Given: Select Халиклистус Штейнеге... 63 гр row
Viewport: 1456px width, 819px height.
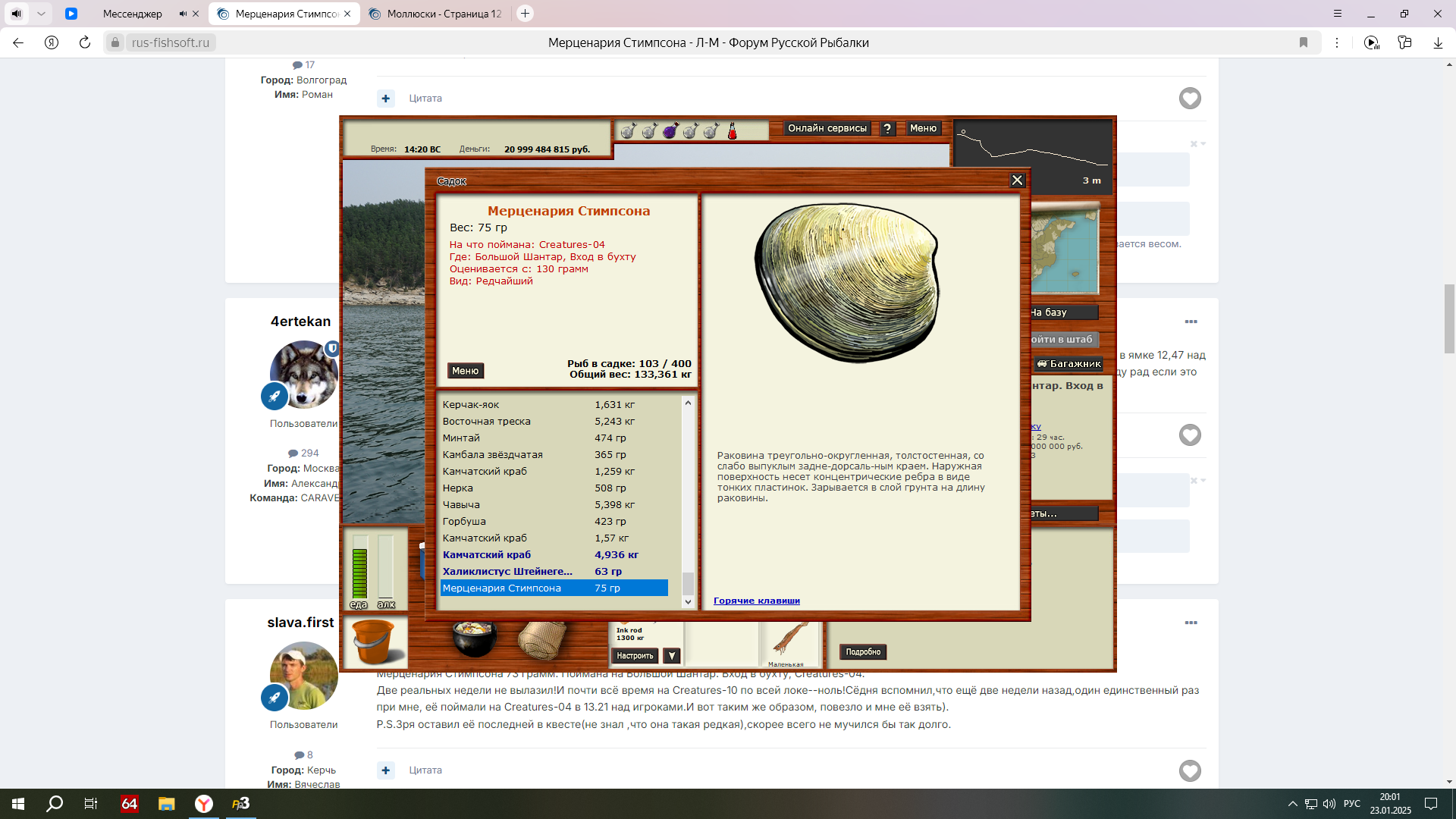Looking at the screenshot, I should [x=554, y=571].
